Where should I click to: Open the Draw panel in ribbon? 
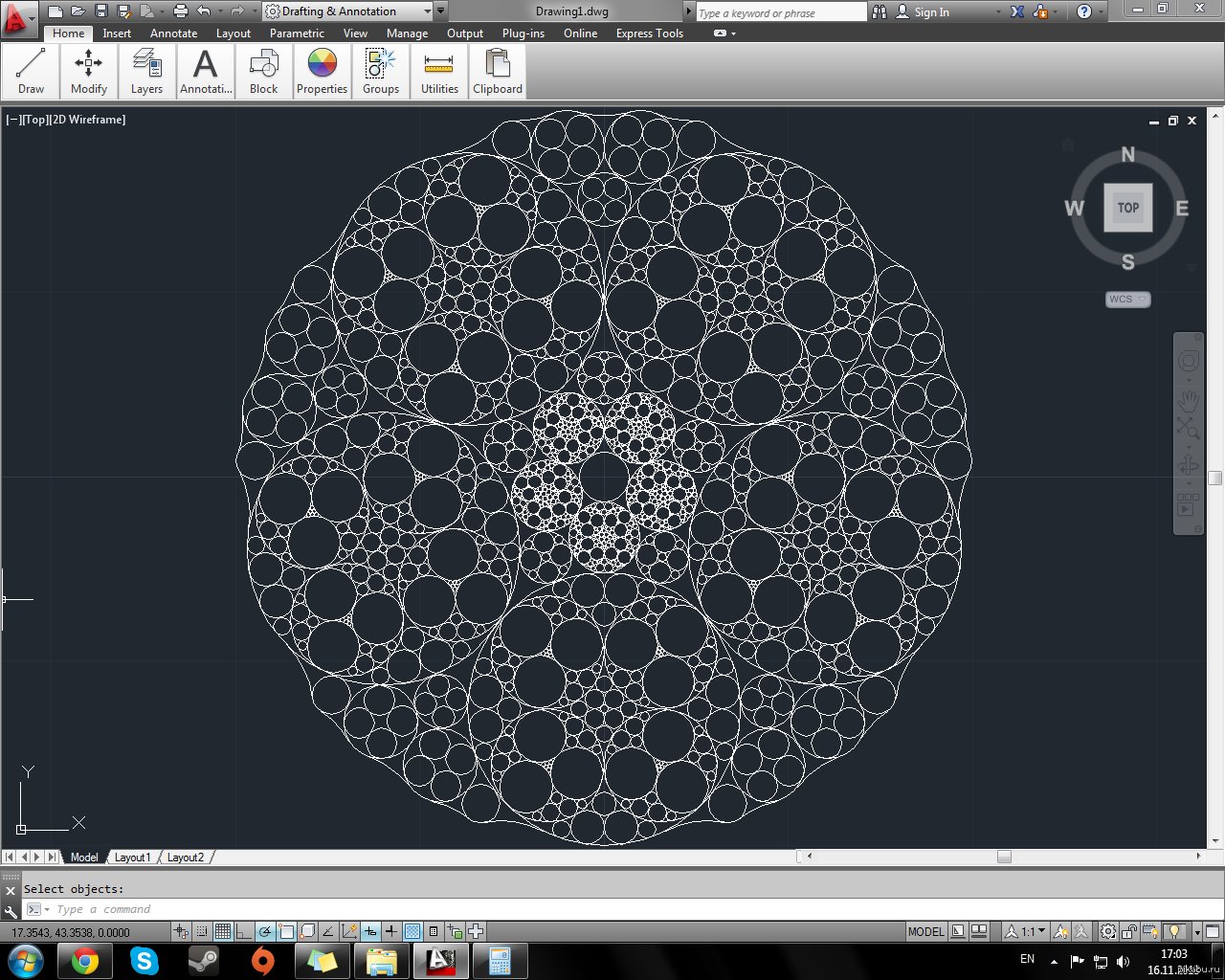pyautogui.click(x=31, y=72)
